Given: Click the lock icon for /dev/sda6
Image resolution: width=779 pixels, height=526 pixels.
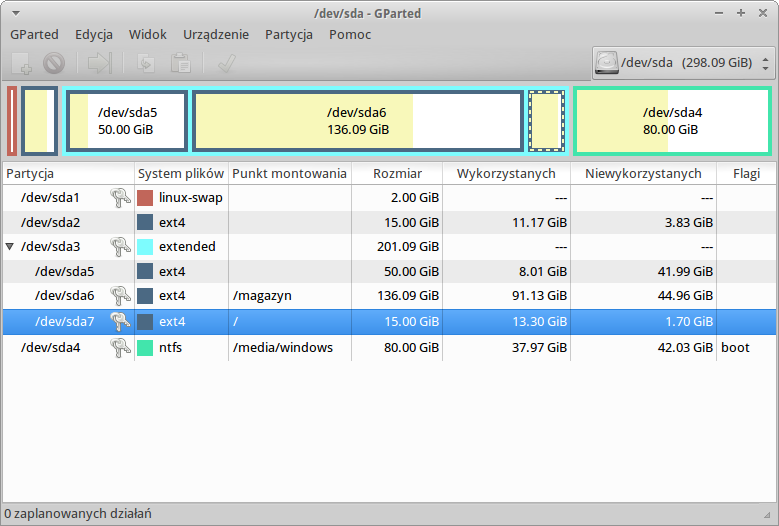Looking at the screenshot, I should coord(120,296).
